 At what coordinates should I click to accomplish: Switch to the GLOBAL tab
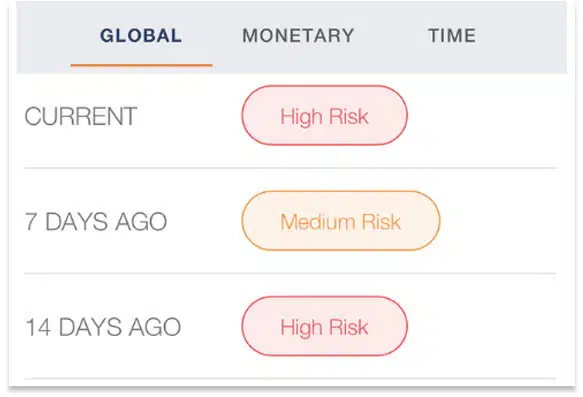pyautogui.click(x=141, y=36)
